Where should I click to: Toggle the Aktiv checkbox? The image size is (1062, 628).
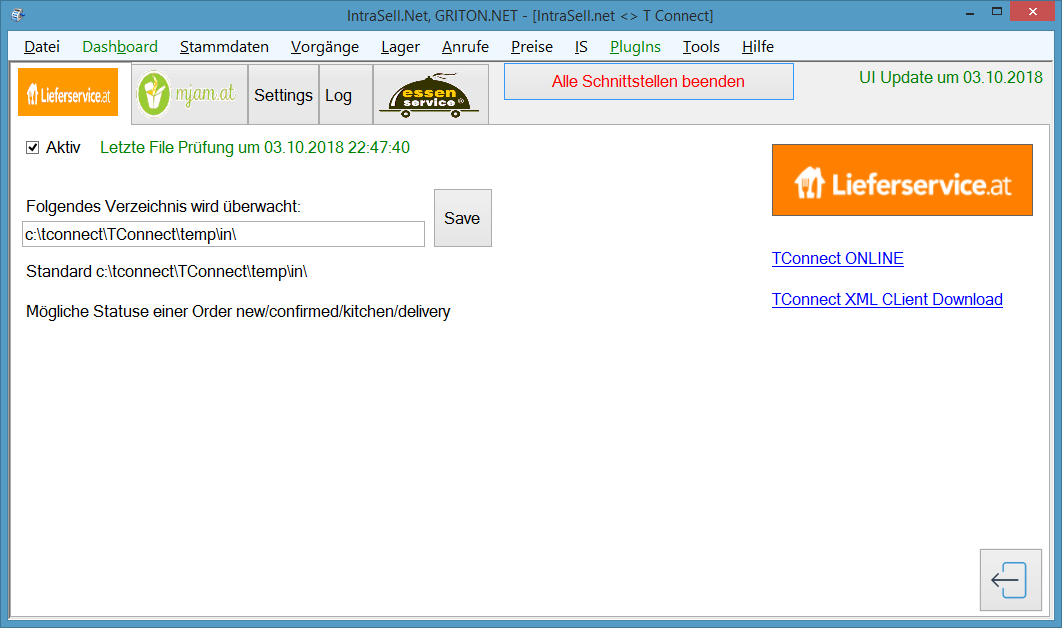coord(33,148)
